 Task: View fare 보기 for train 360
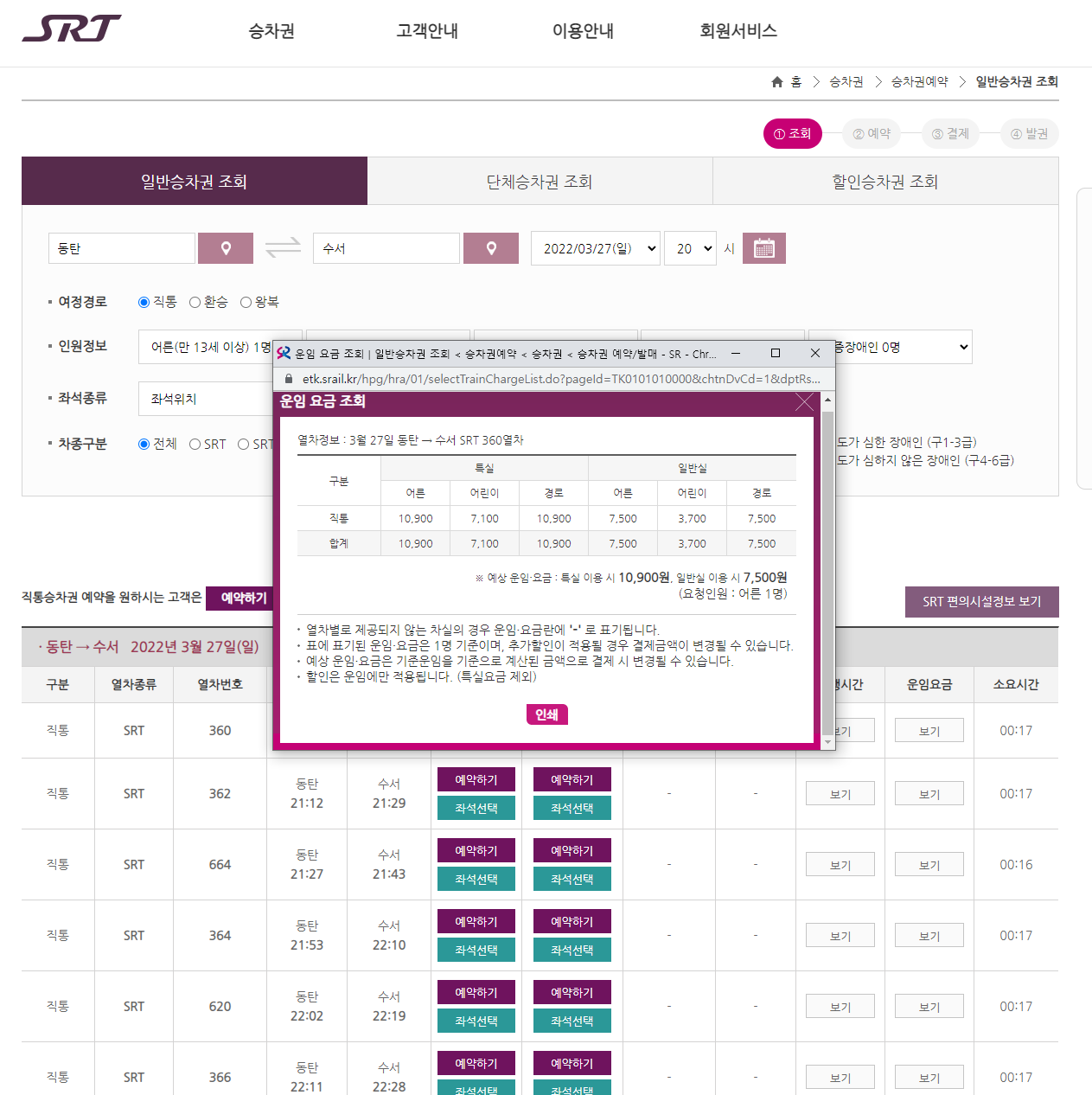click(929, 731)
